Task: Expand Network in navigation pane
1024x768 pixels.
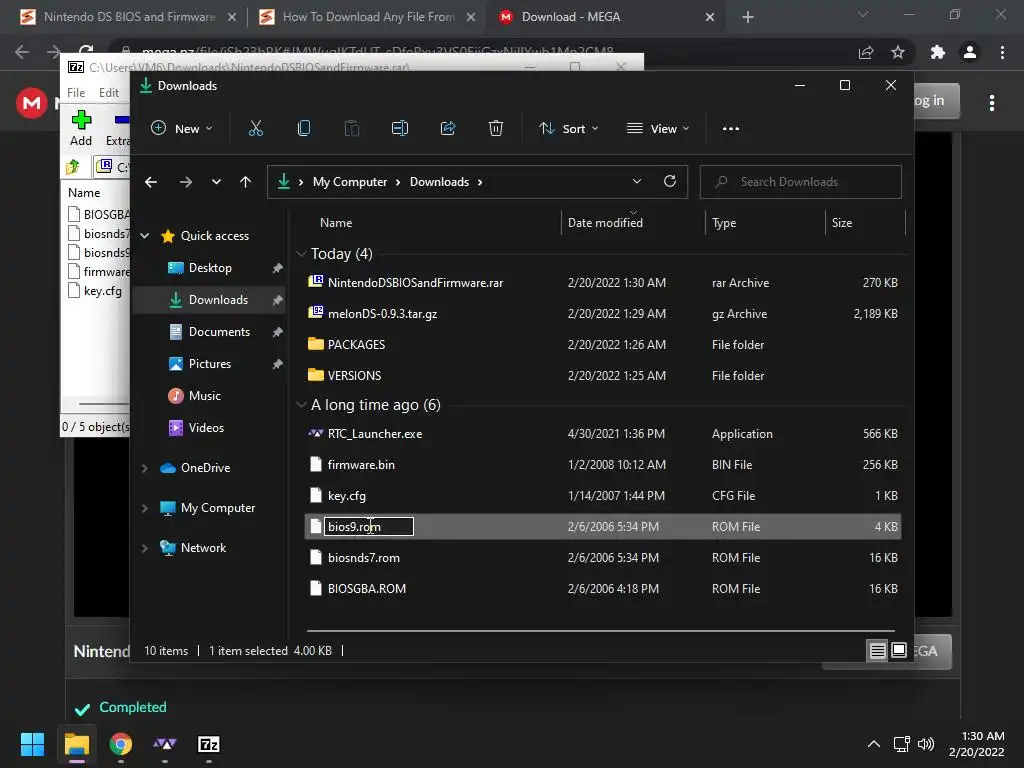Action: tap(145, 548)
